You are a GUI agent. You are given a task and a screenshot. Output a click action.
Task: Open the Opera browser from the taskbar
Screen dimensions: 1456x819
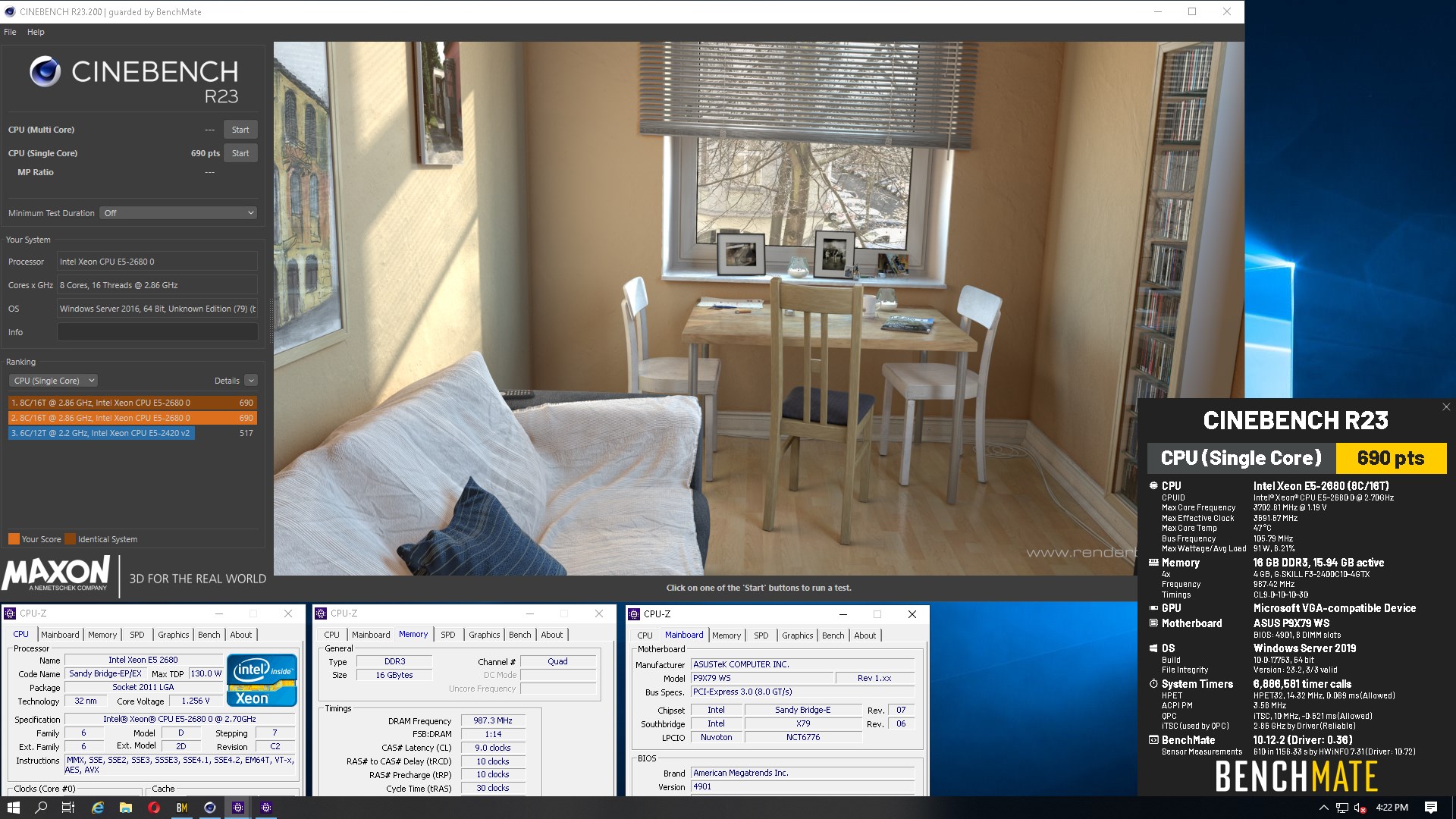pos(154,808)
